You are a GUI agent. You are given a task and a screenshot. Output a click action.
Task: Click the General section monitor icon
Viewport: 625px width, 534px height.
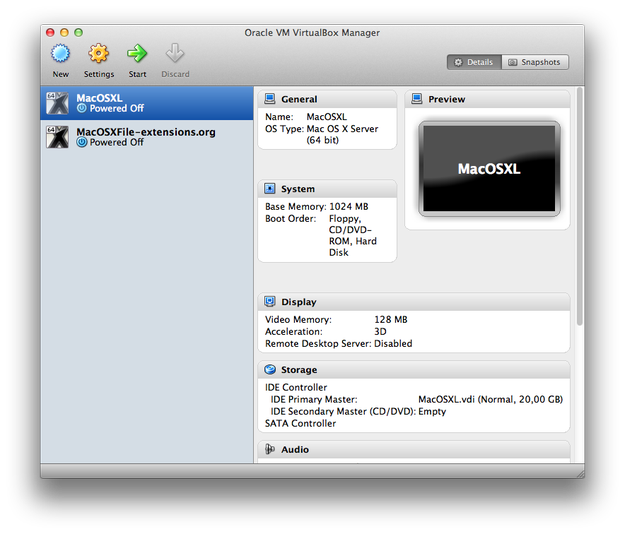tap(270, 99)
